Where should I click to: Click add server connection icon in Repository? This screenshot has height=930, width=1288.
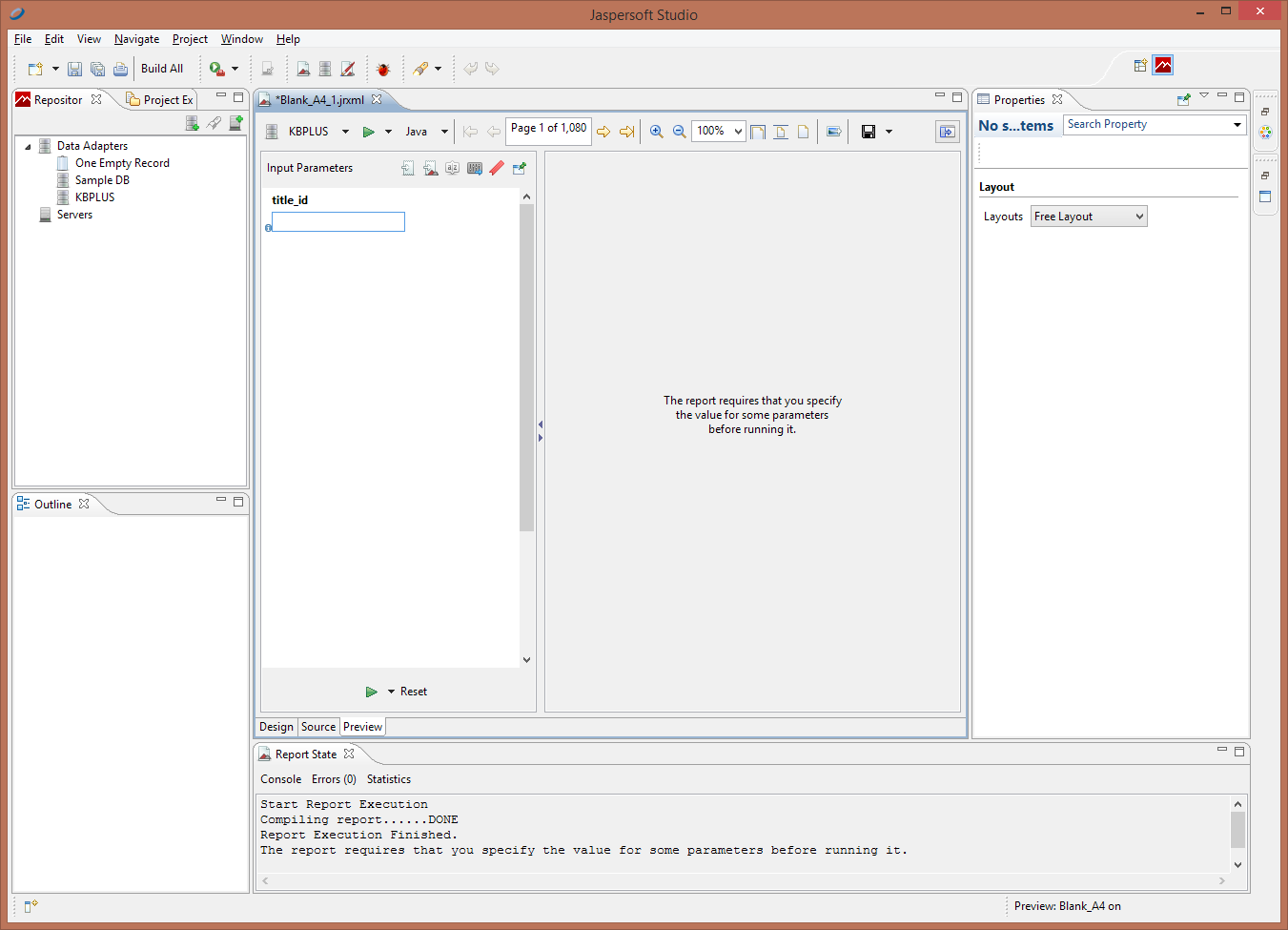(235, 123)
